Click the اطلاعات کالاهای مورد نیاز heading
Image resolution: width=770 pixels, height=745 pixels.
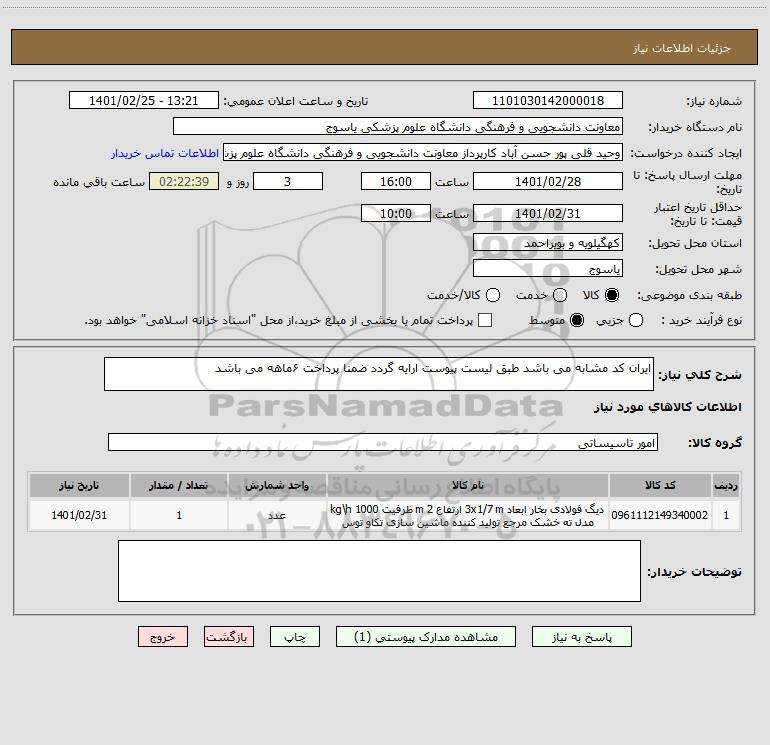click(x=667, y=407)
